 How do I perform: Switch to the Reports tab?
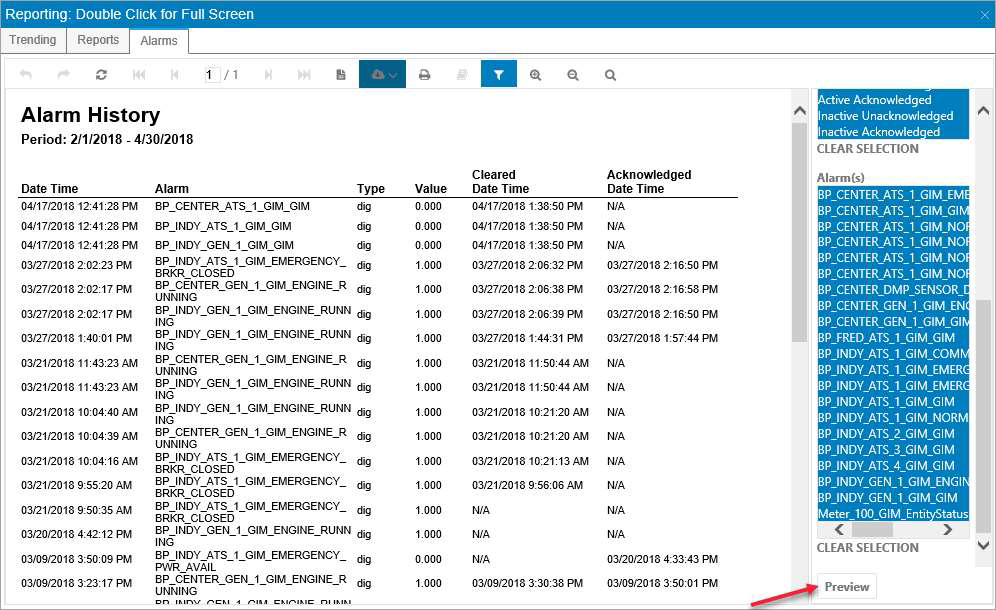[98, 40]
